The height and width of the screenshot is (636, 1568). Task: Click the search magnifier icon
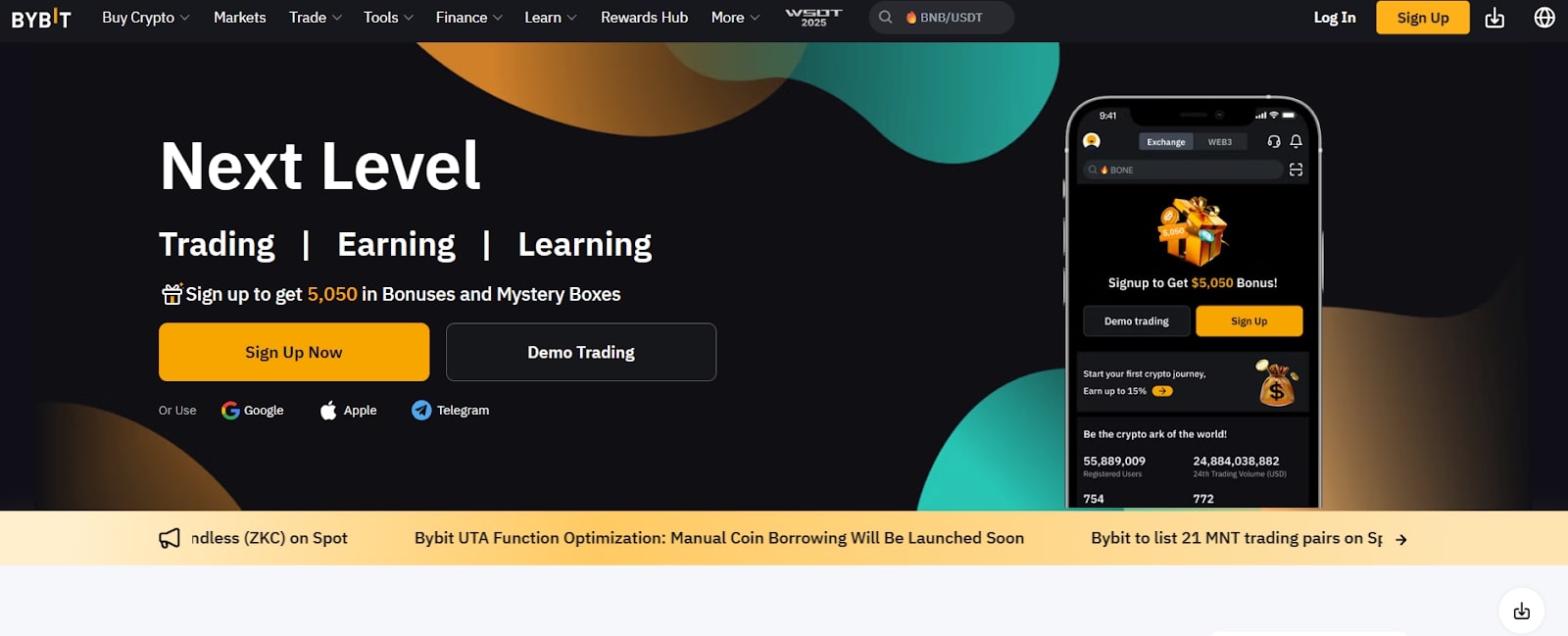tap(885, 18)
